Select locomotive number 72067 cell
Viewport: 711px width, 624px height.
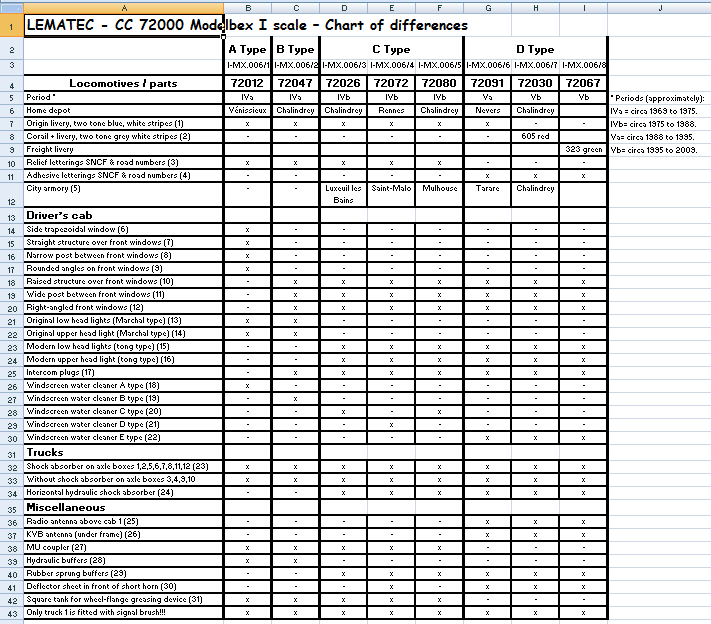point(583,83)
